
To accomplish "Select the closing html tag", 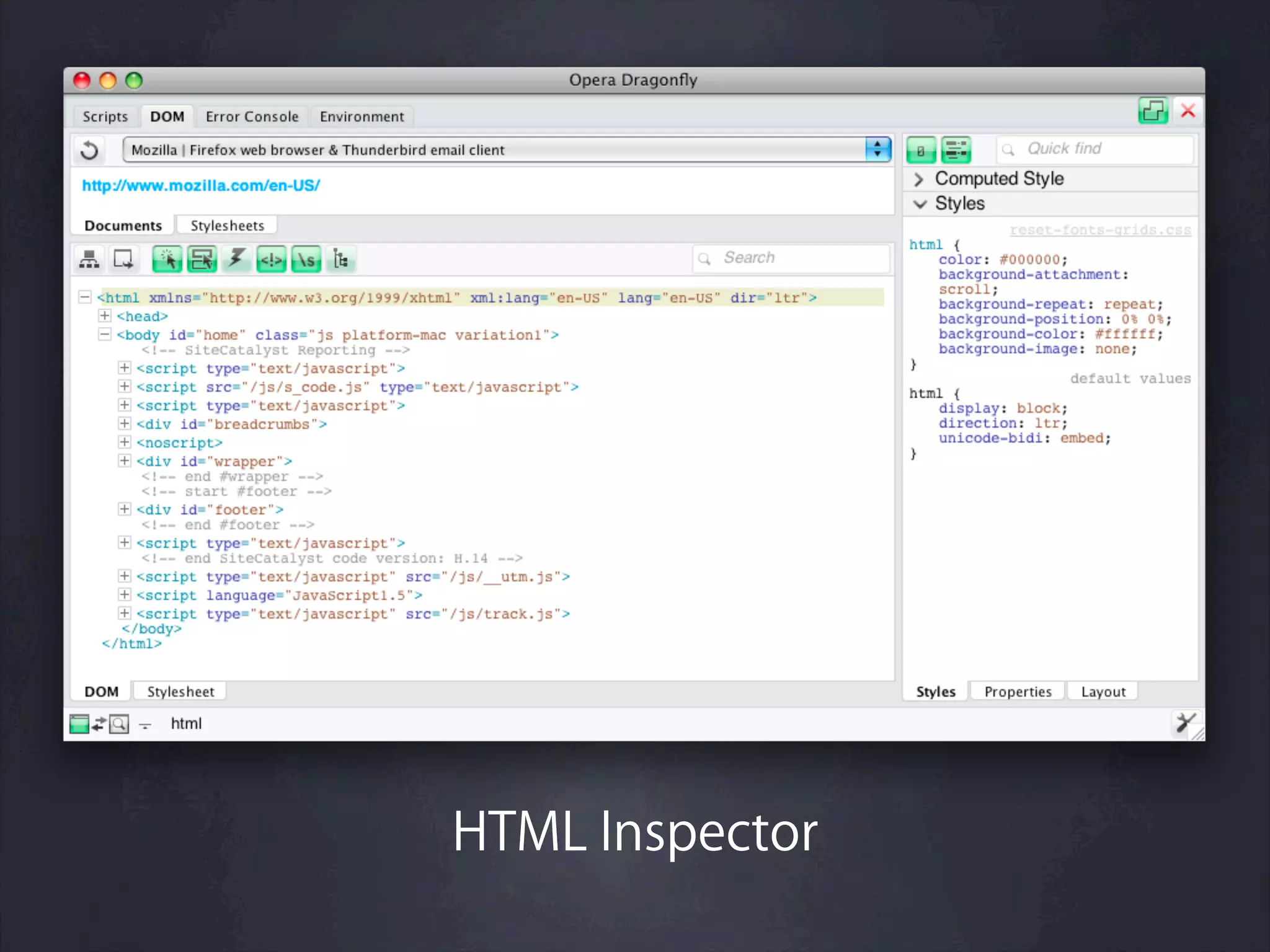I will point(132,643).
